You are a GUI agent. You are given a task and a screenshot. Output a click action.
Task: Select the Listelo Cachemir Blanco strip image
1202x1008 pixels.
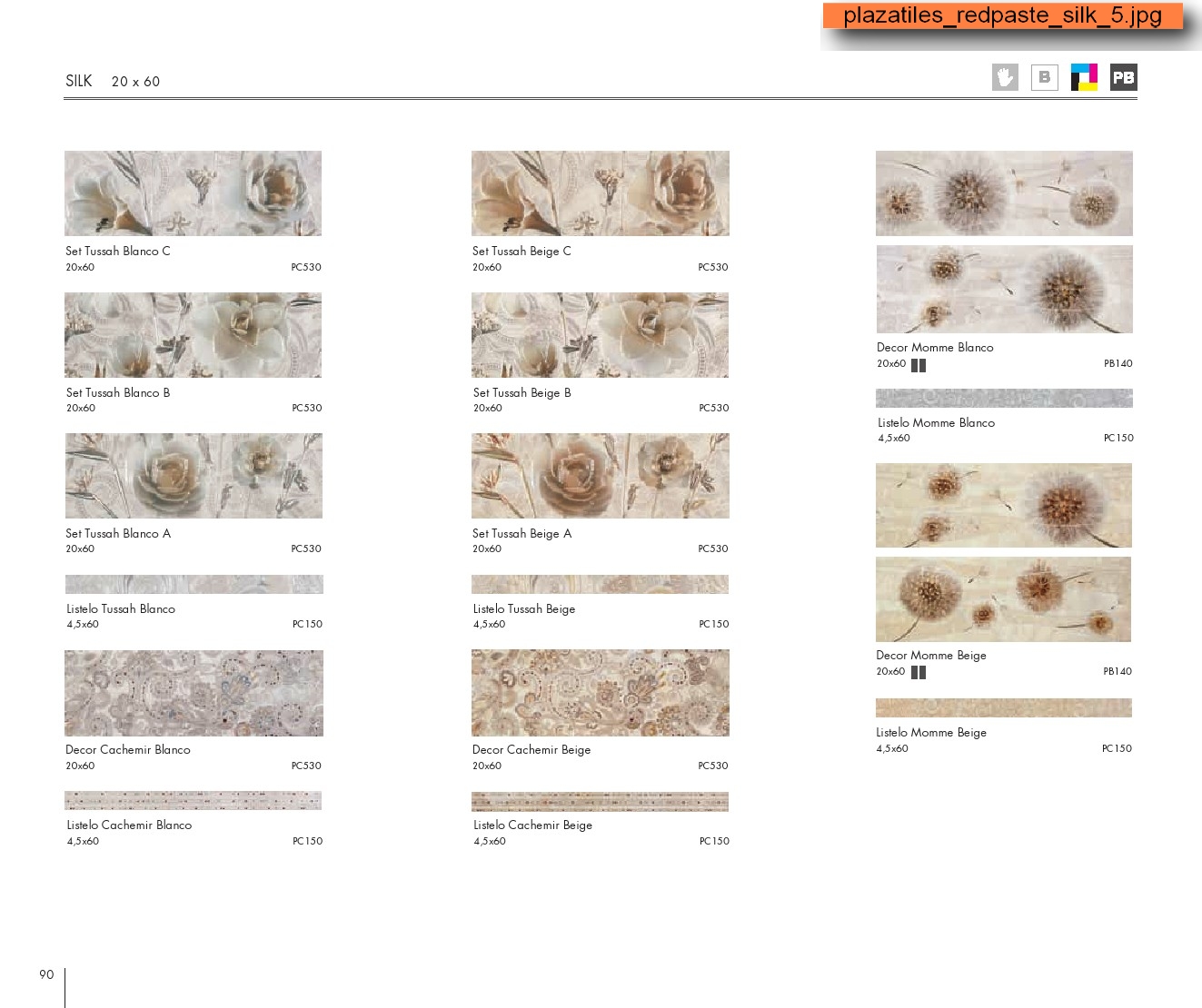194,800
